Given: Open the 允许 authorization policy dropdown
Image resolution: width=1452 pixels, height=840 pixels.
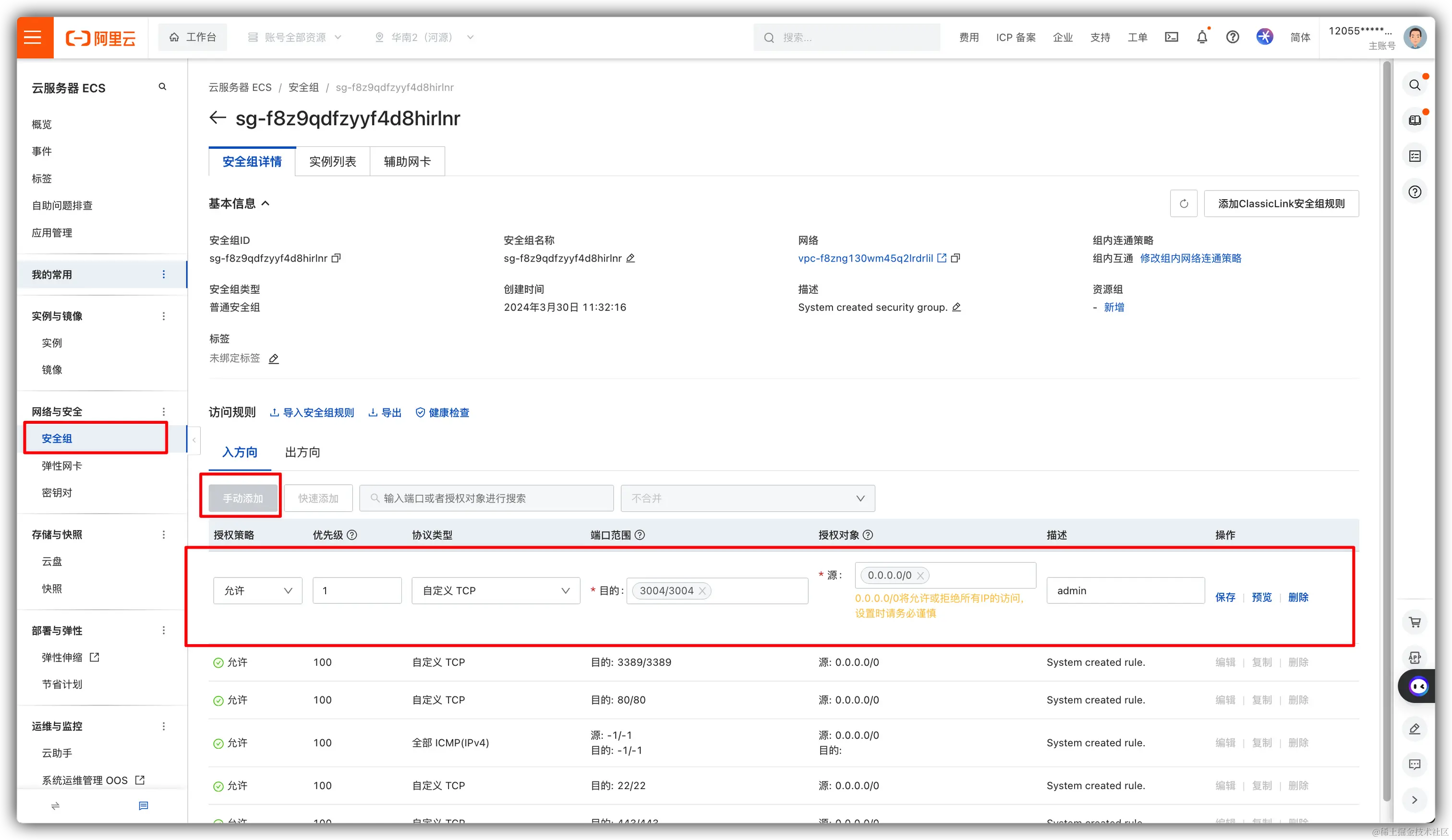Looking at the screenshot, I should [257, 590].
